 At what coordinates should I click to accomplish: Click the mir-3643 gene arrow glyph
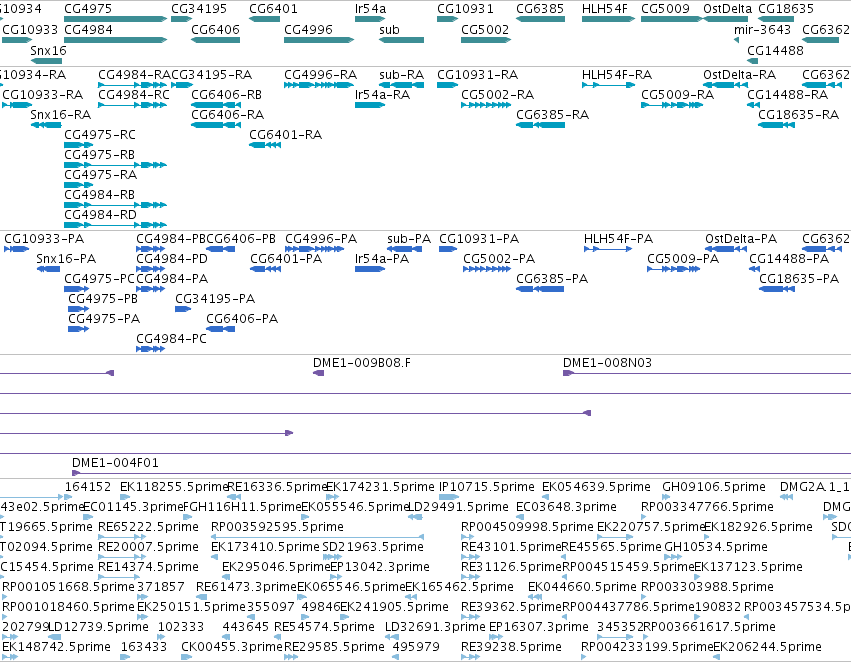pyautogui.click(x=736, y=40)
